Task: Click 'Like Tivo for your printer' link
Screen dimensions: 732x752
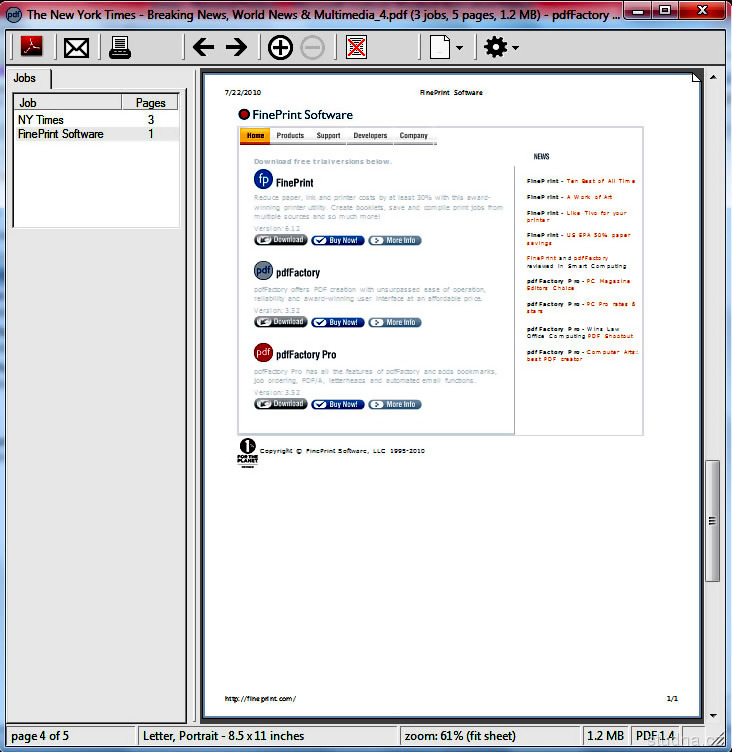Action: tap(577, 216)
